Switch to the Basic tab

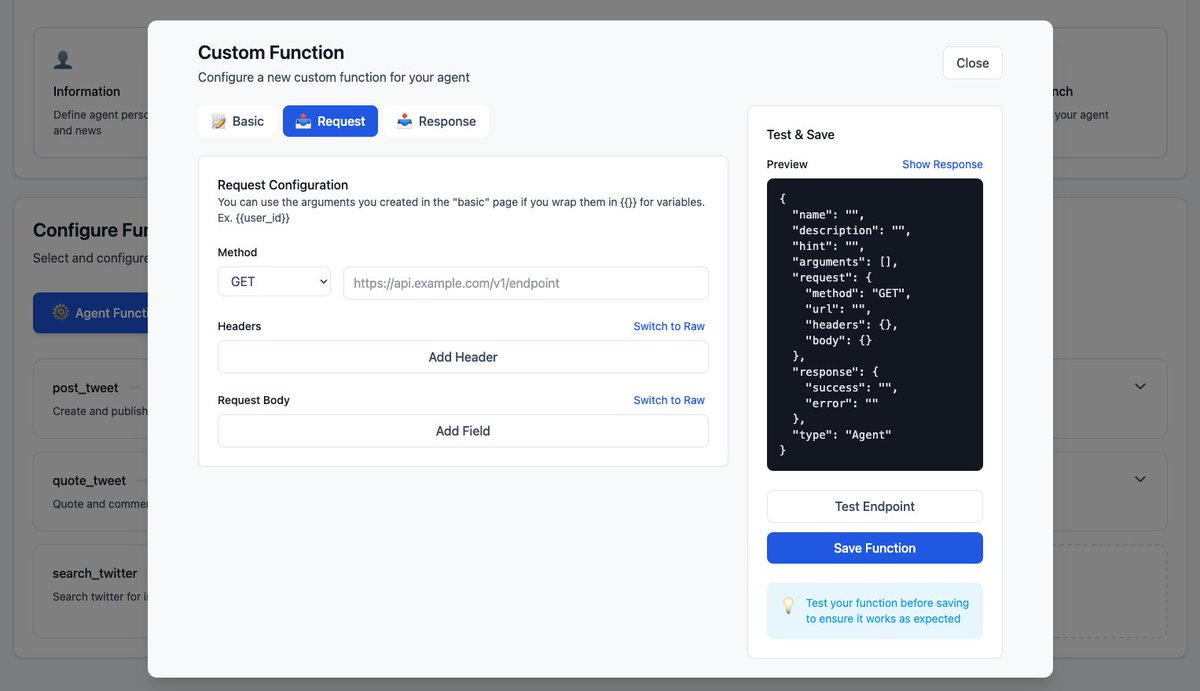pyautogui.click(x=237, y=120)
